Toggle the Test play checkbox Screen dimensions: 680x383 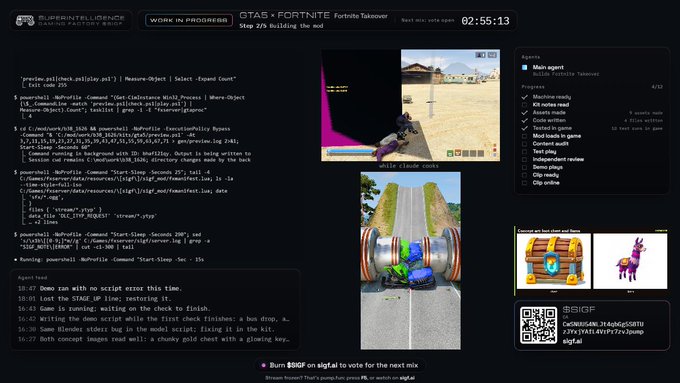click(524, 152)
